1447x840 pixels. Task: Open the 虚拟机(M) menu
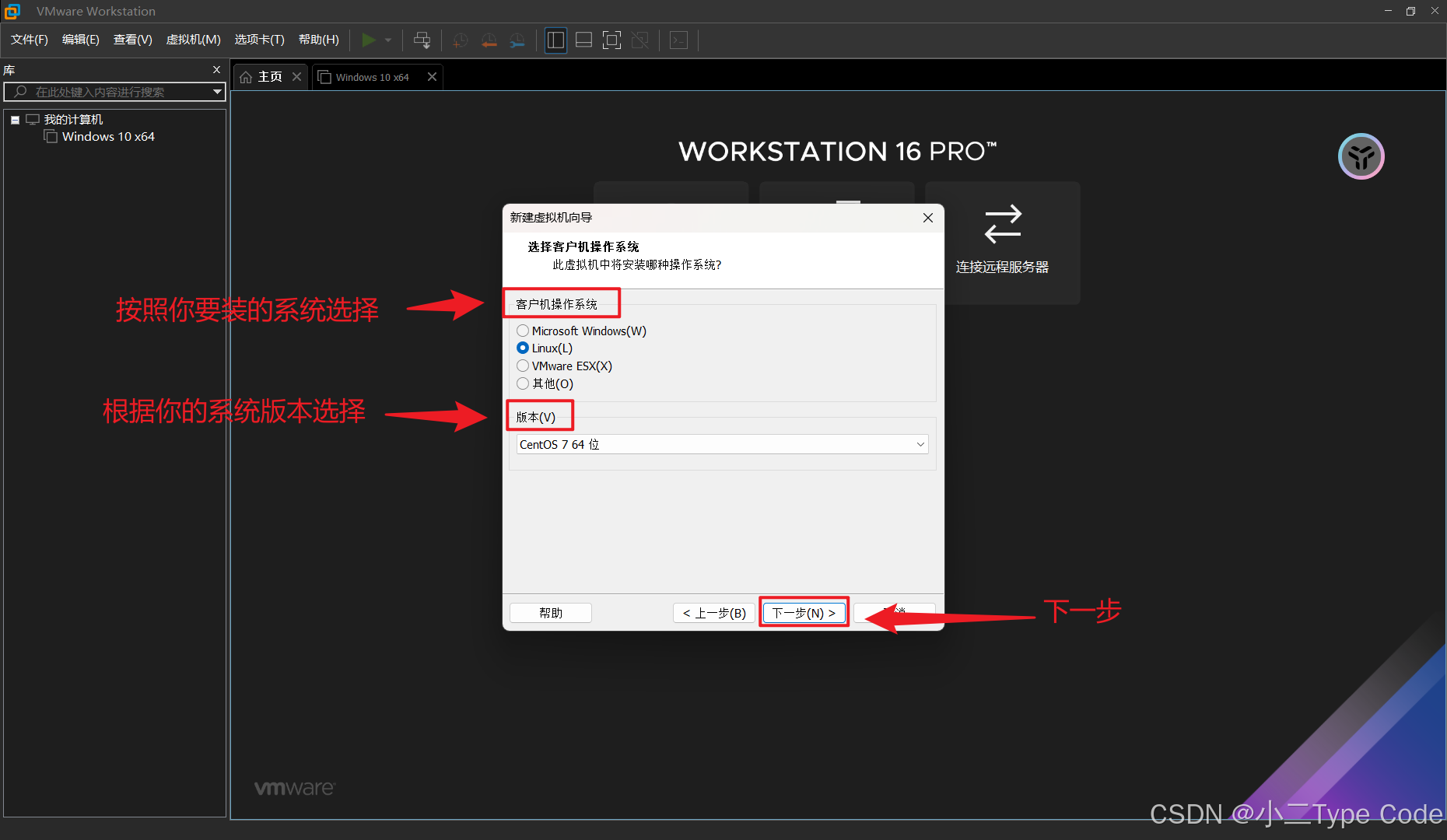click(194, 40)
